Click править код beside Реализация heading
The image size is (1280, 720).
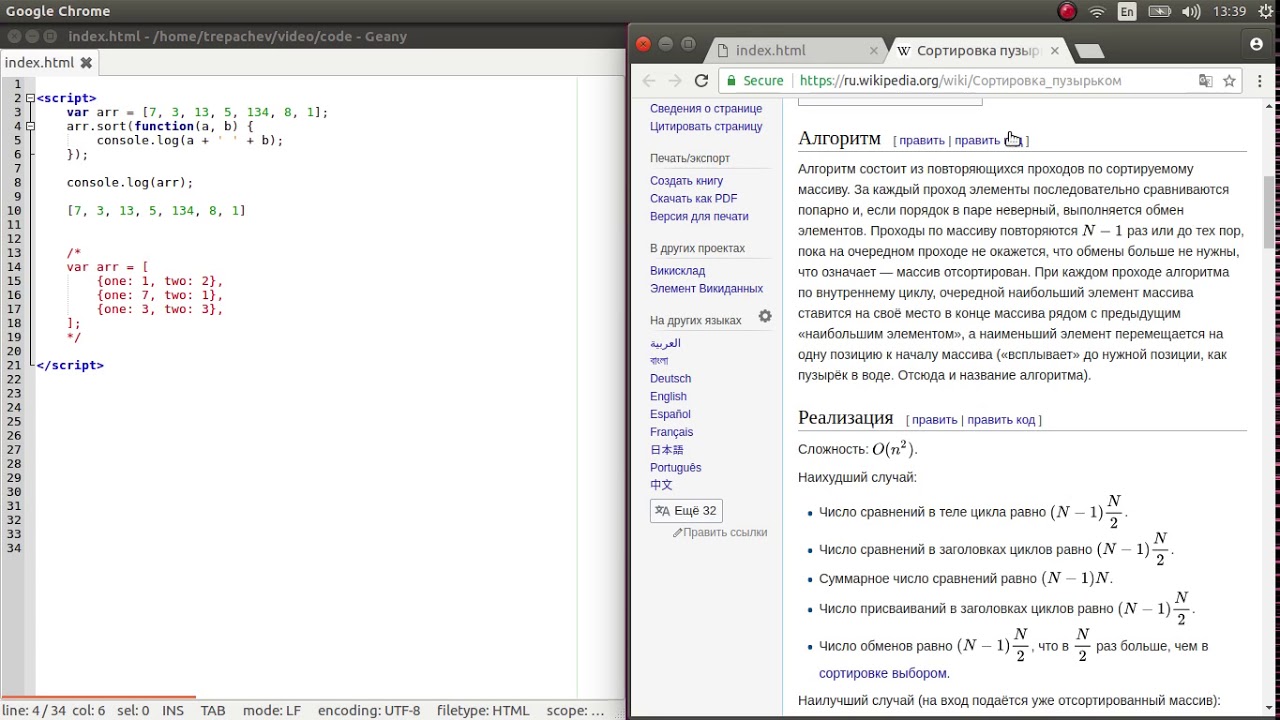[x=1001, y=420]
